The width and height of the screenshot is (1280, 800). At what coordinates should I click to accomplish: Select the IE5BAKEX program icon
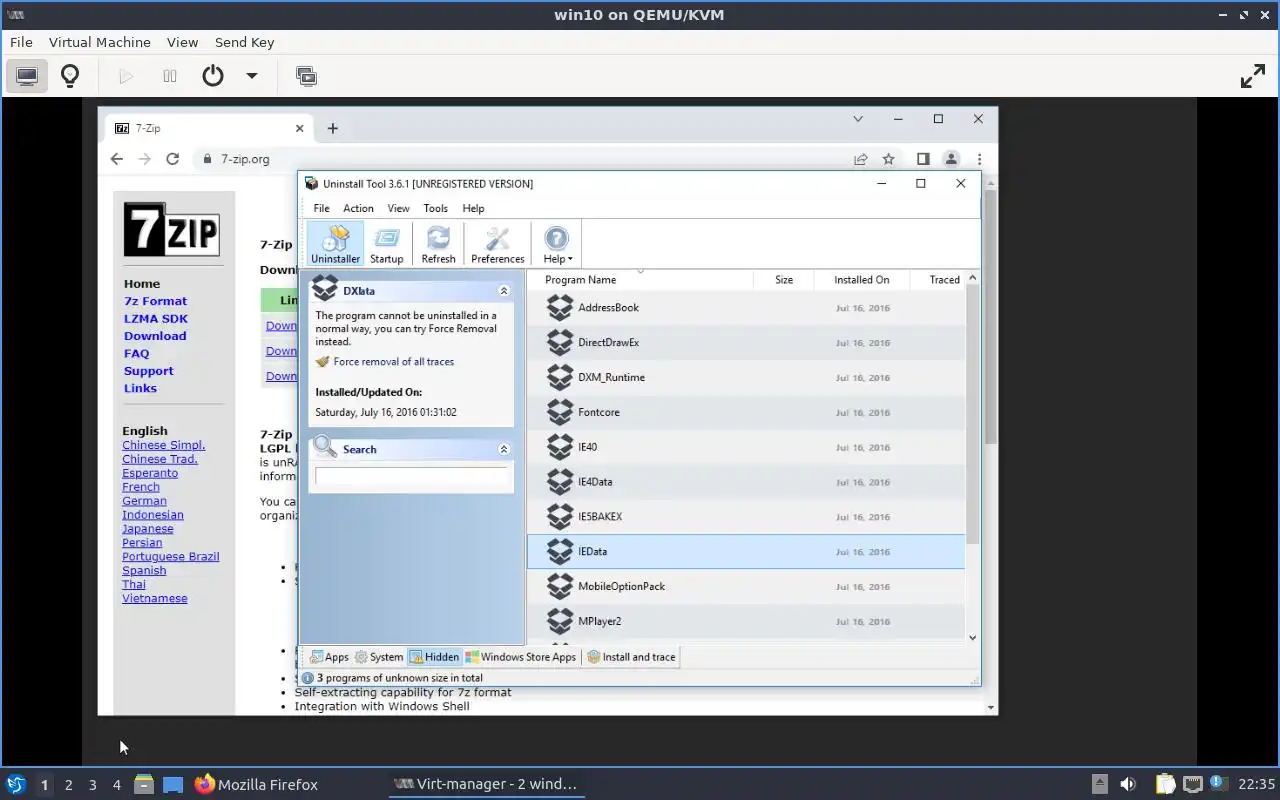coord(560,517)
